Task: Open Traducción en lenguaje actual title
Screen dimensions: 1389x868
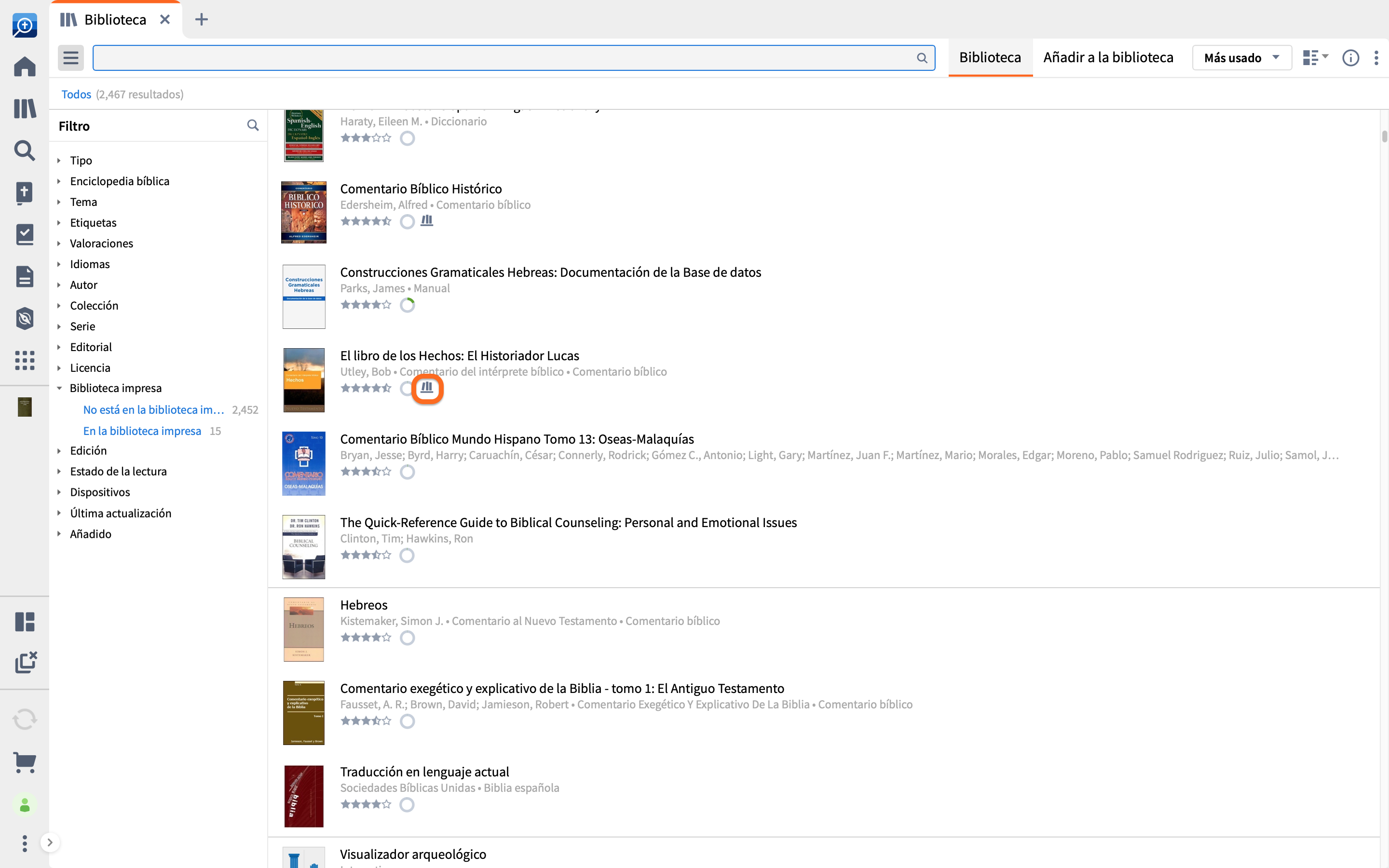Action: [x=424, y=772]
